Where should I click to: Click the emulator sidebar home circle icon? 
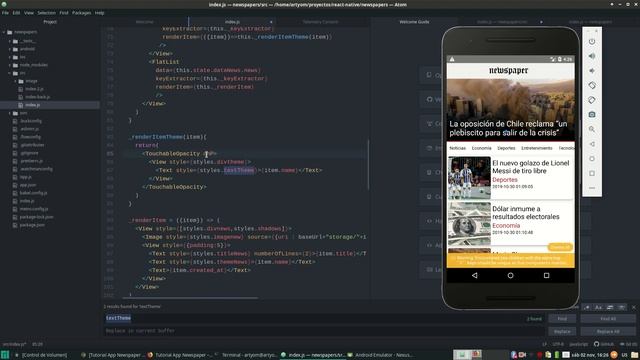592,159
